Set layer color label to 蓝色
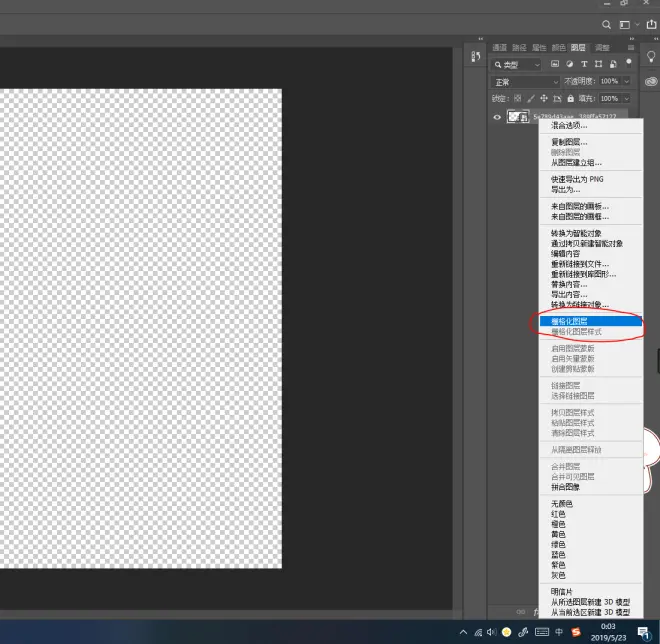The width and height of the screenshot is (660, 644). coord(591,555)
